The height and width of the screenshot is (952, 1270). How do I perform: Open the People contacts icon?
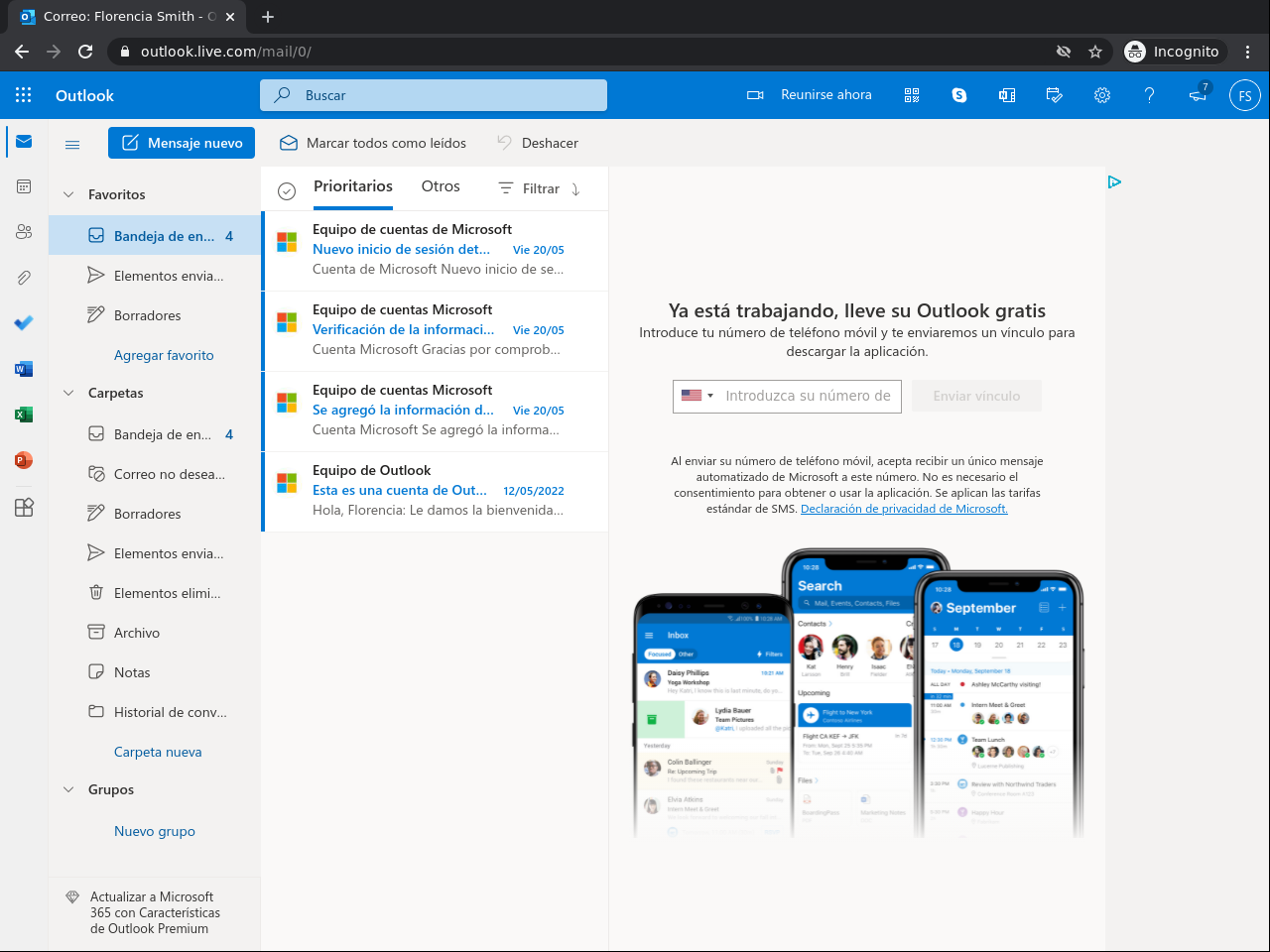click(24, 232)
